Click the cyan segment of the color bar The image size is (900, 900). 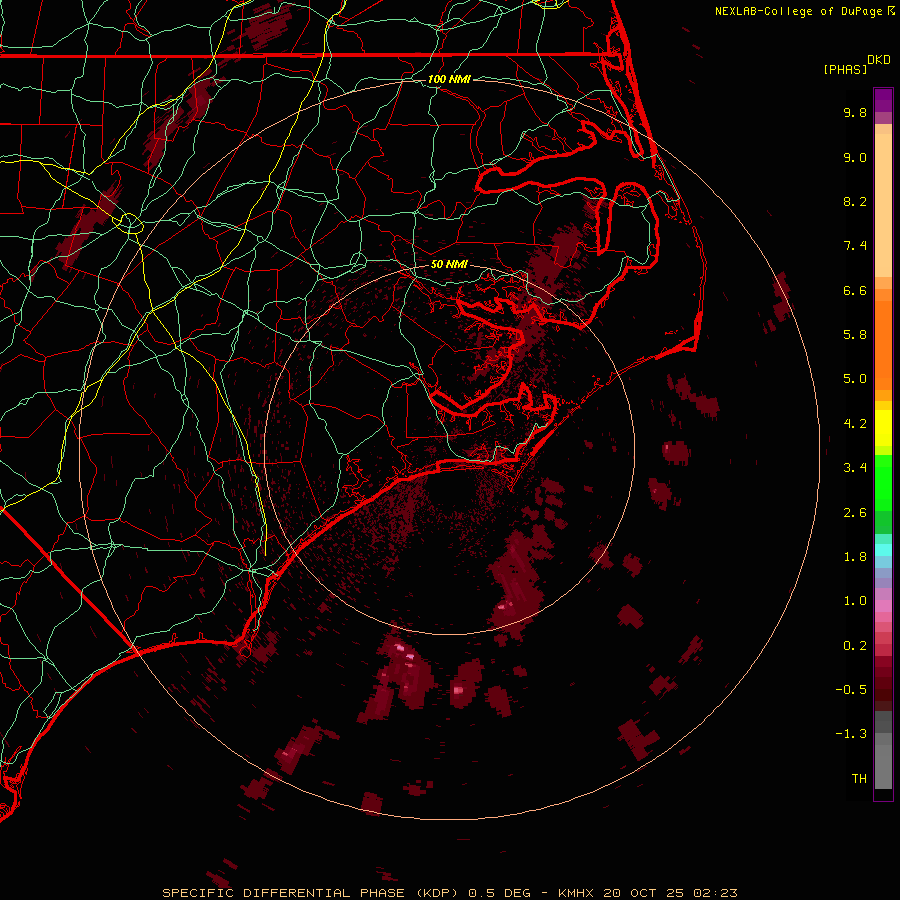coord(883,550)
